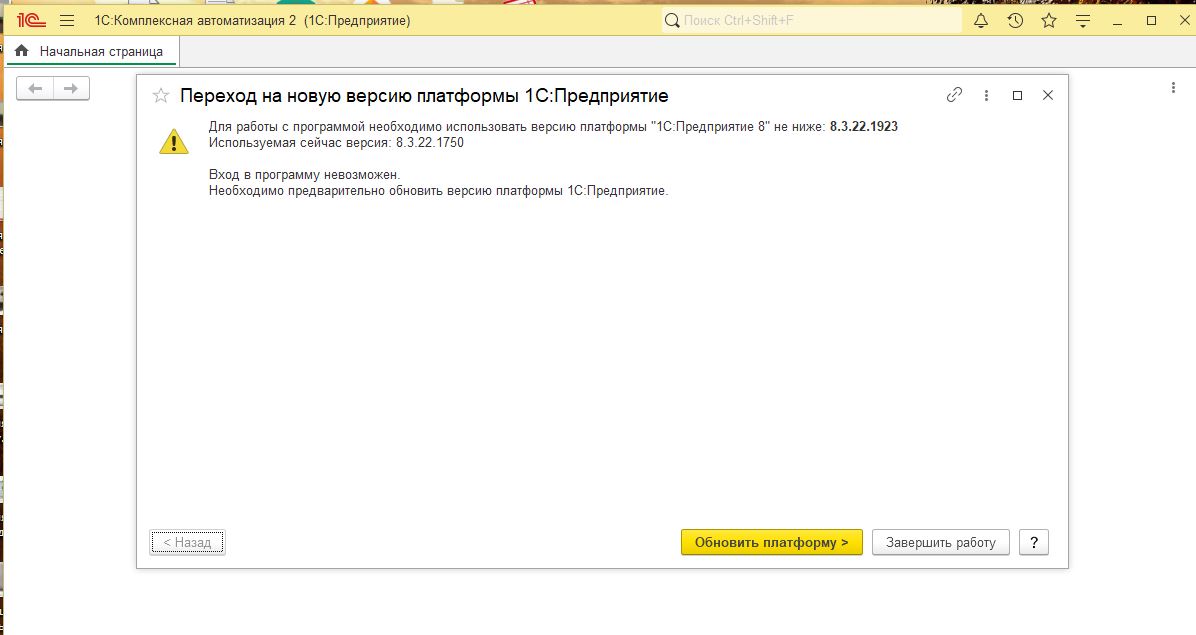1196x635 pixels.
Task: Click the yellow warning triangle icon
Action: (x=174, y=142)
